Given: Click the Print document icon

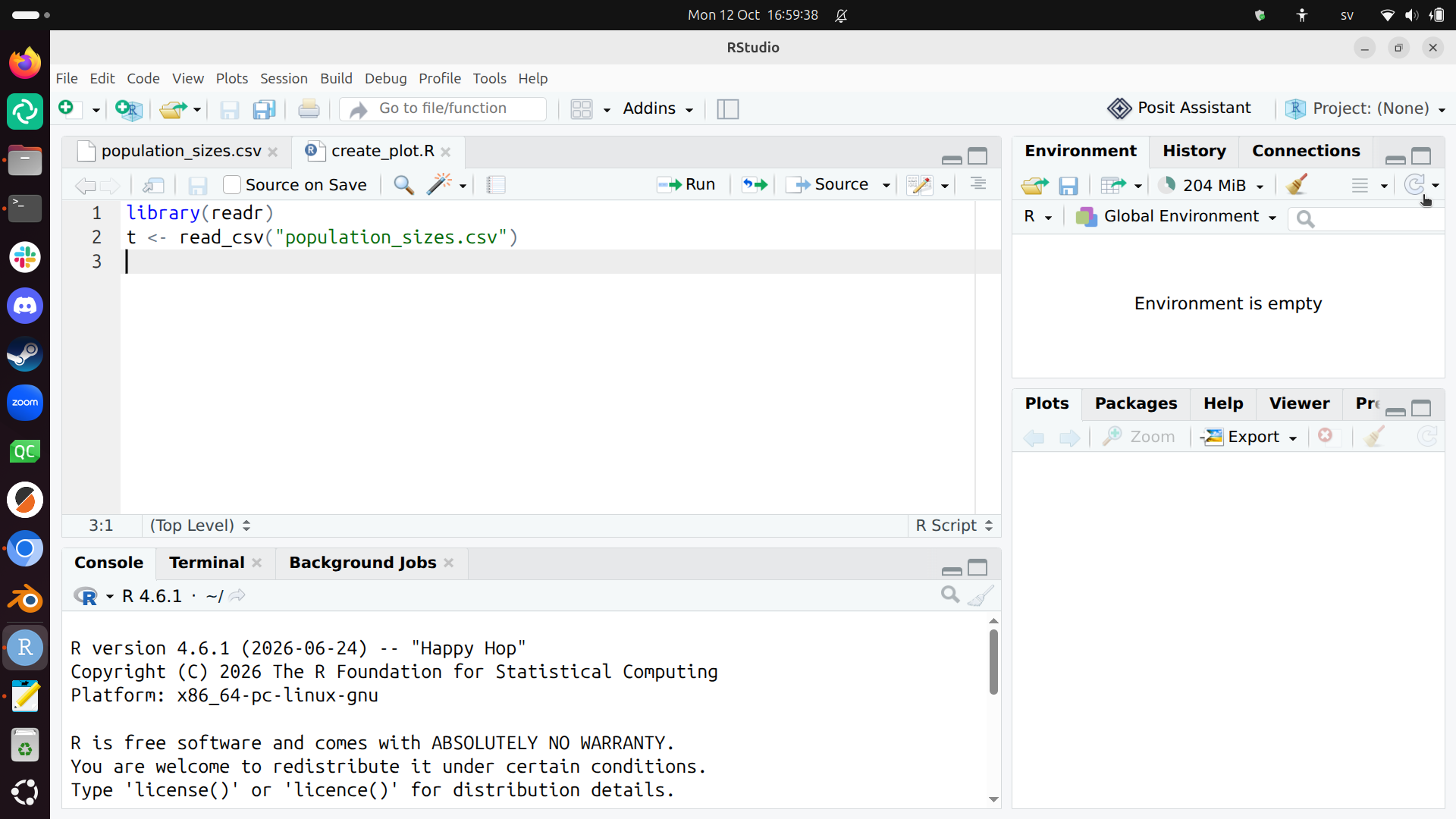Looking at the screenshot, I should tap(309, 109).
